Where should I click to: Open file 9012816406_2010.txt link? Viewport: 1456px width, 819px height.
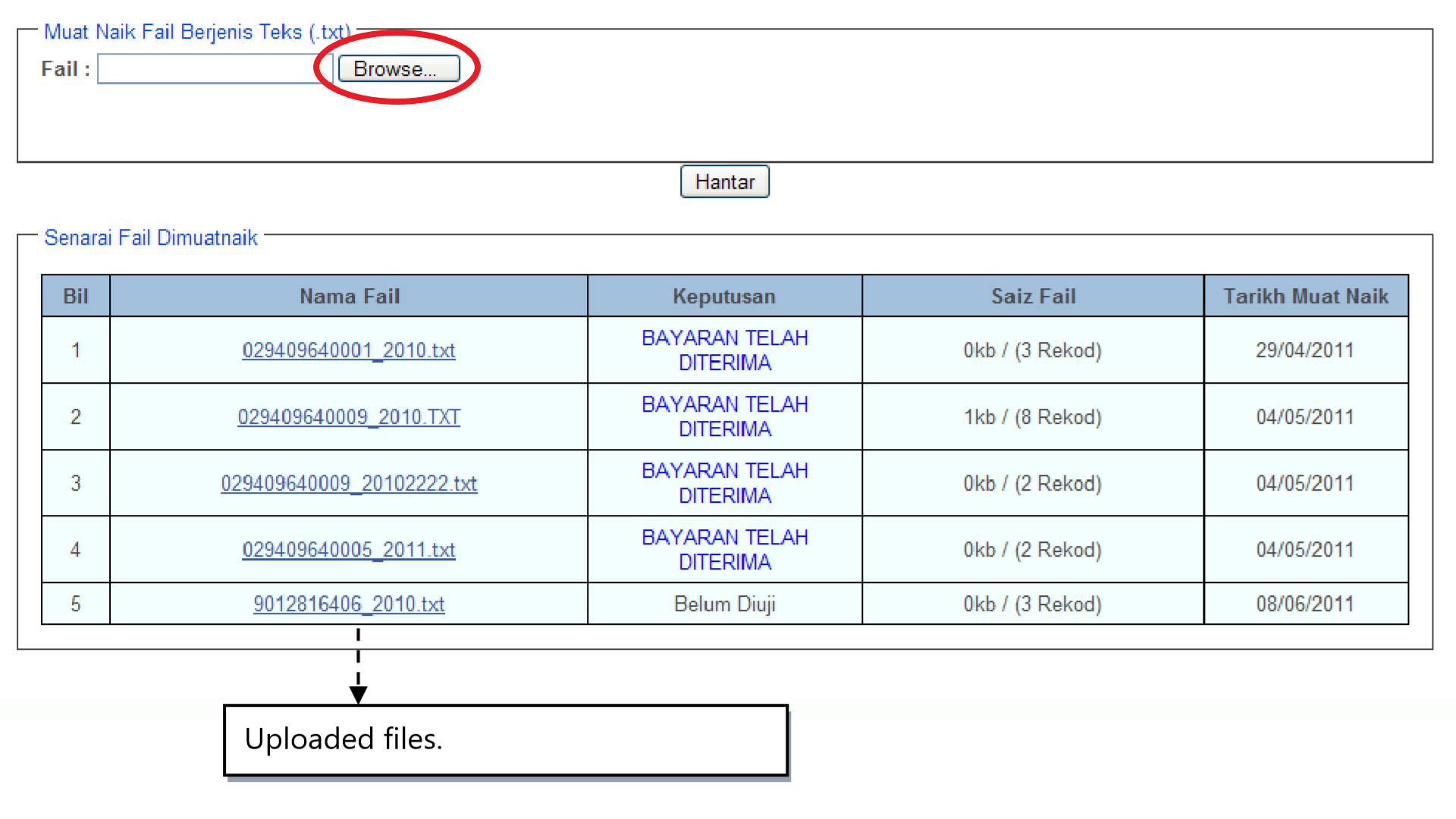pyautogui.click(x=348, y=604)
